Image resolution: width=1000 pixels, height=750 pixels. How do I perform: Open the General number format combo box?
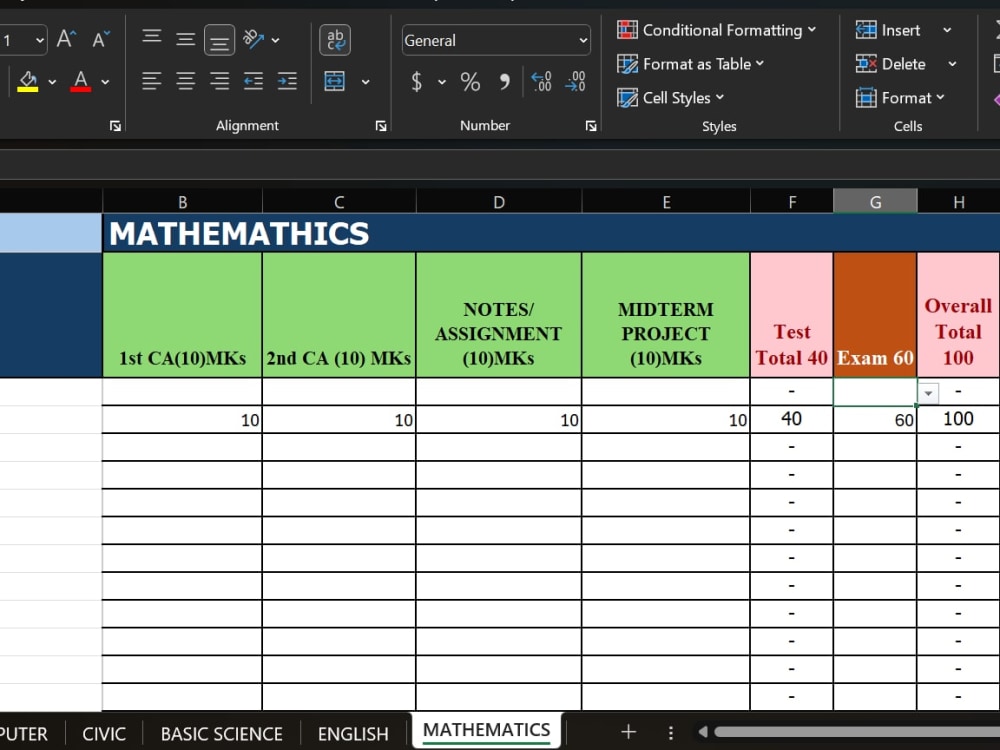[496, 40]
